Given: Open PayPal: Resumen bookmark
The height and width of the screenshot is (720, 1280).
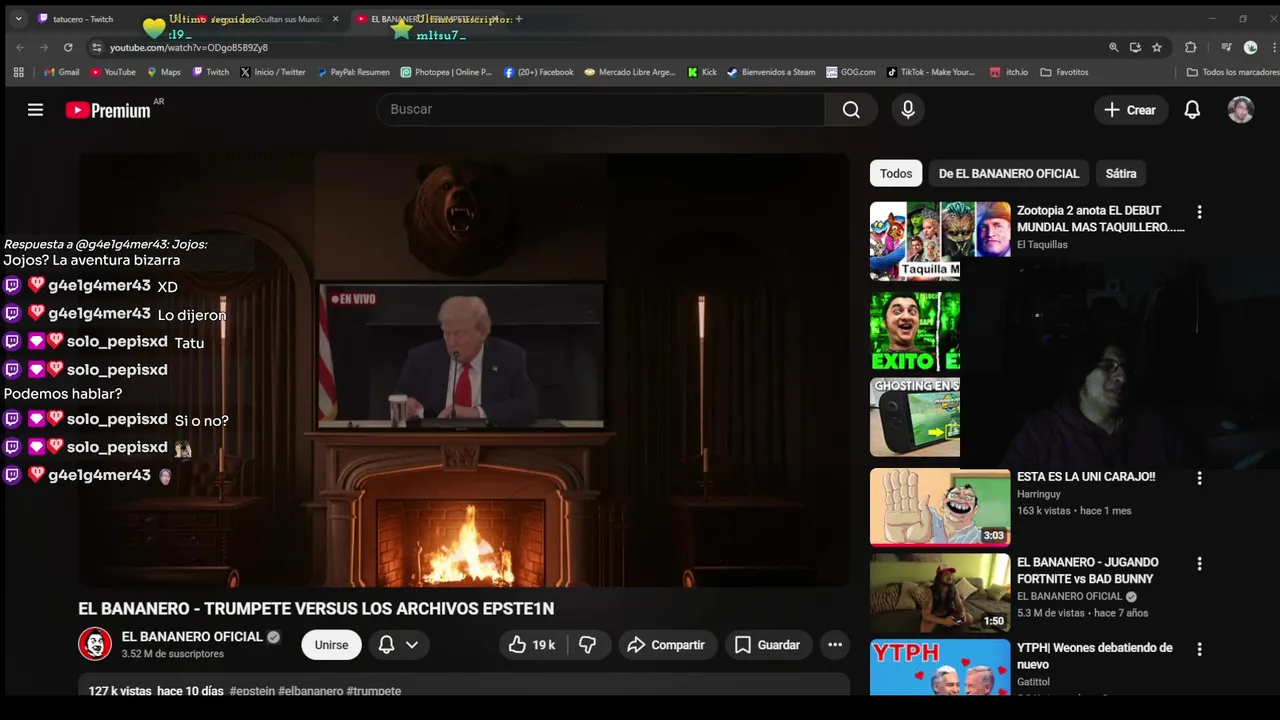Looking at the screenshot, I should (353, 72).
